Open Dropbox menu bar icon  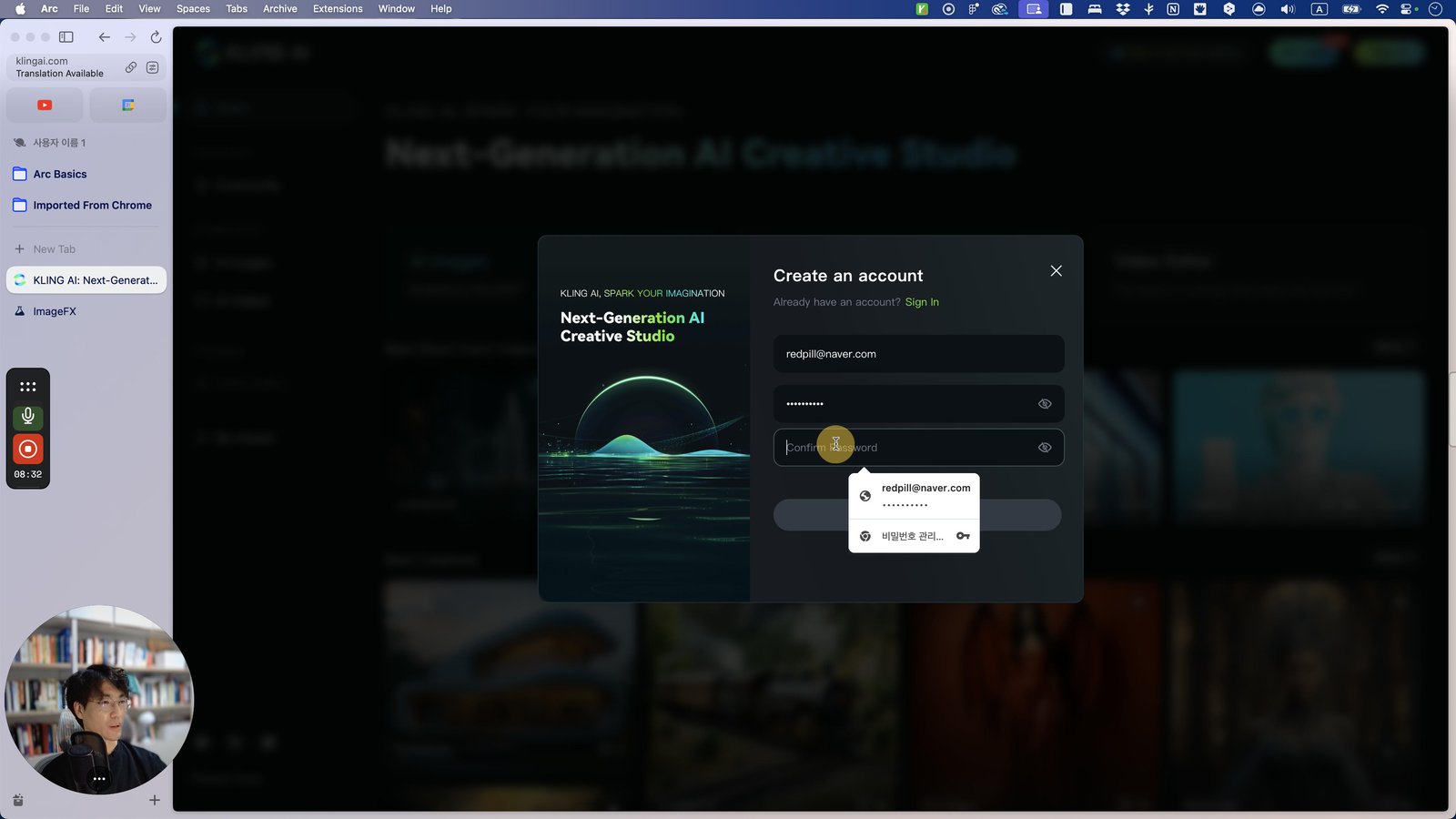(1123, 9)
